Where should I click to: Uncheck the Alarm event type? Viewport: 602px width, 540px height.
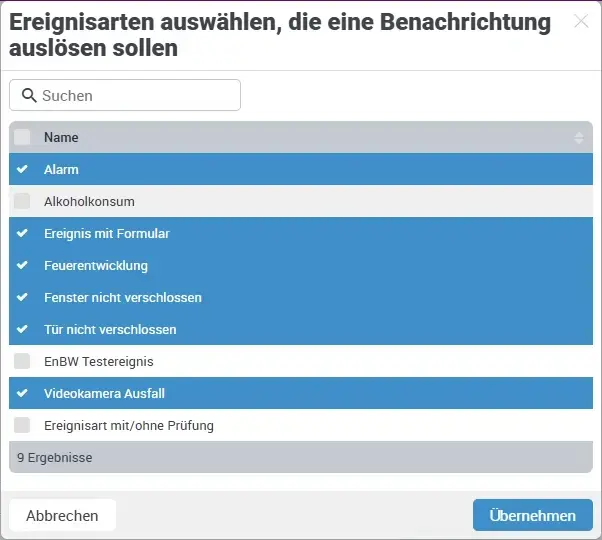pos(22,170)
